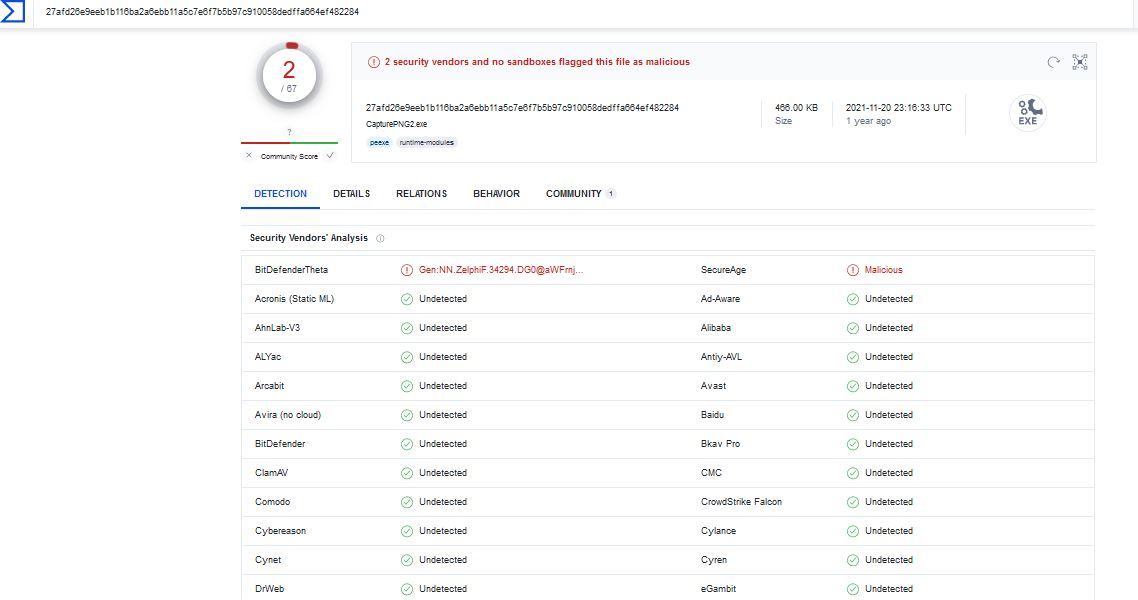Click the green check icon for Baidu
This screenshot has height=600, width=1138.
[853, 415]
